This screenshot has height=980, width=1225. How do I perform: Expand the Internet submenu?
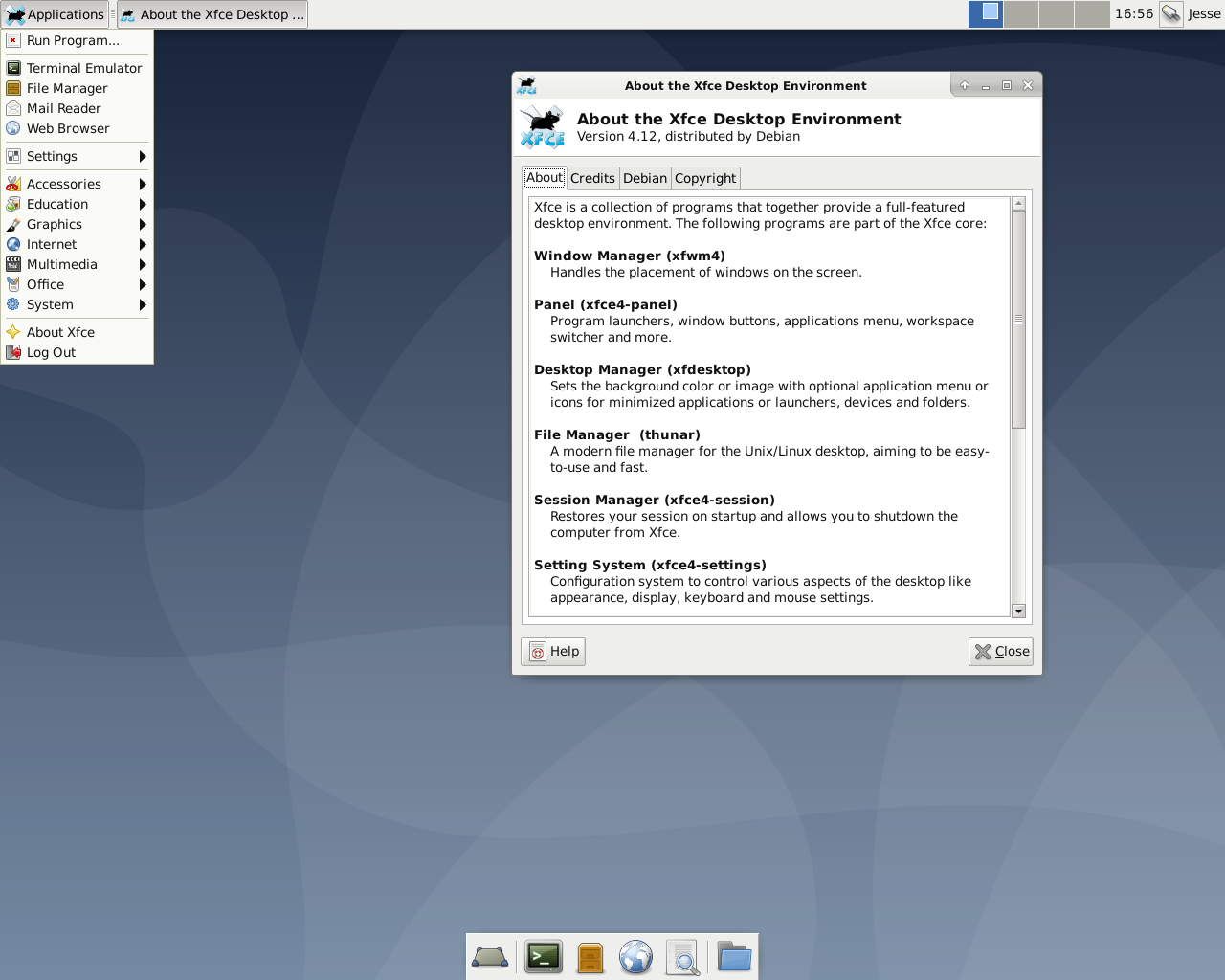[77, 244]
